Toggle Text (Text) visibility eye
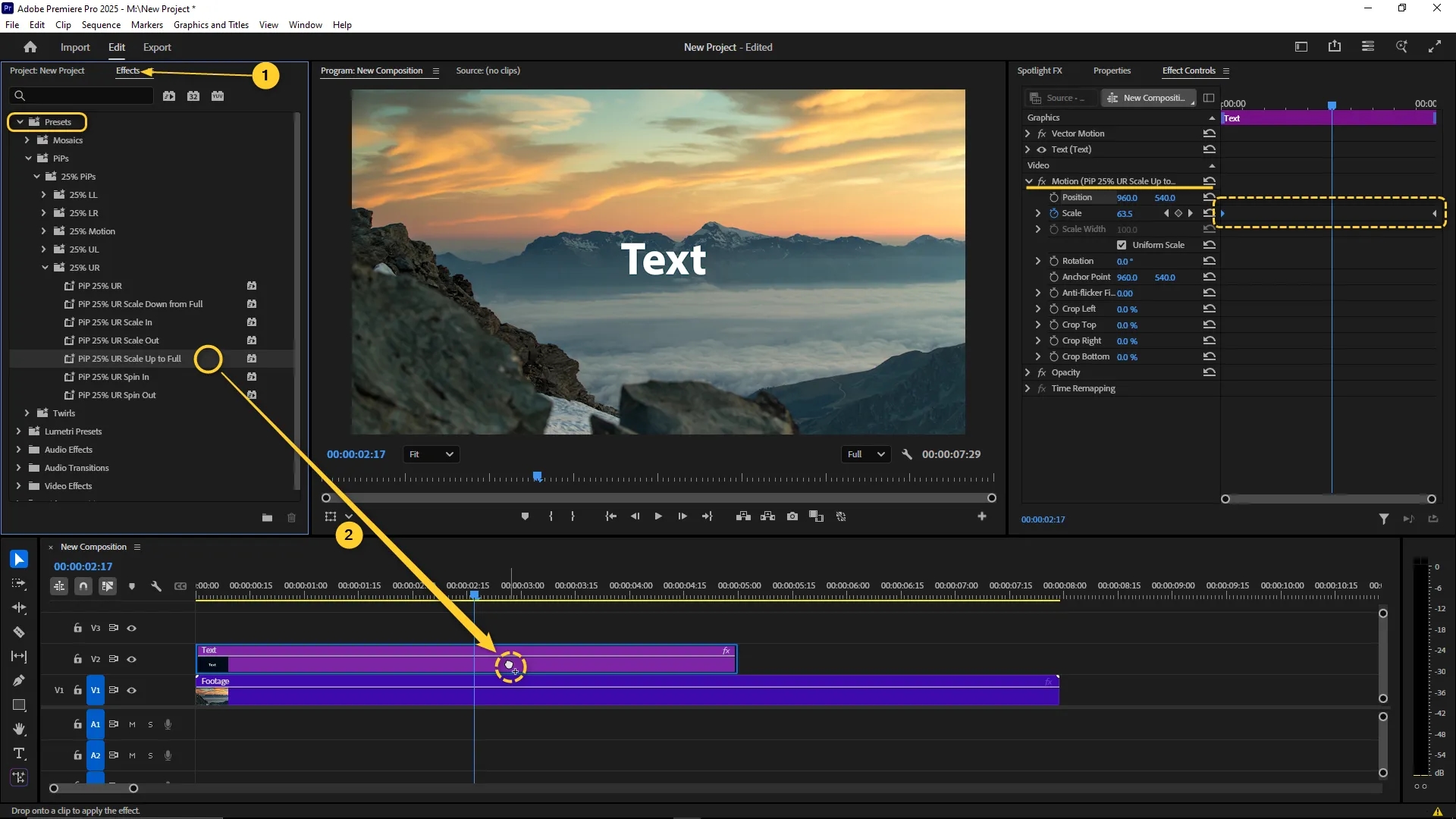This screenshot has height=819, width=1456. [1041, 149]
